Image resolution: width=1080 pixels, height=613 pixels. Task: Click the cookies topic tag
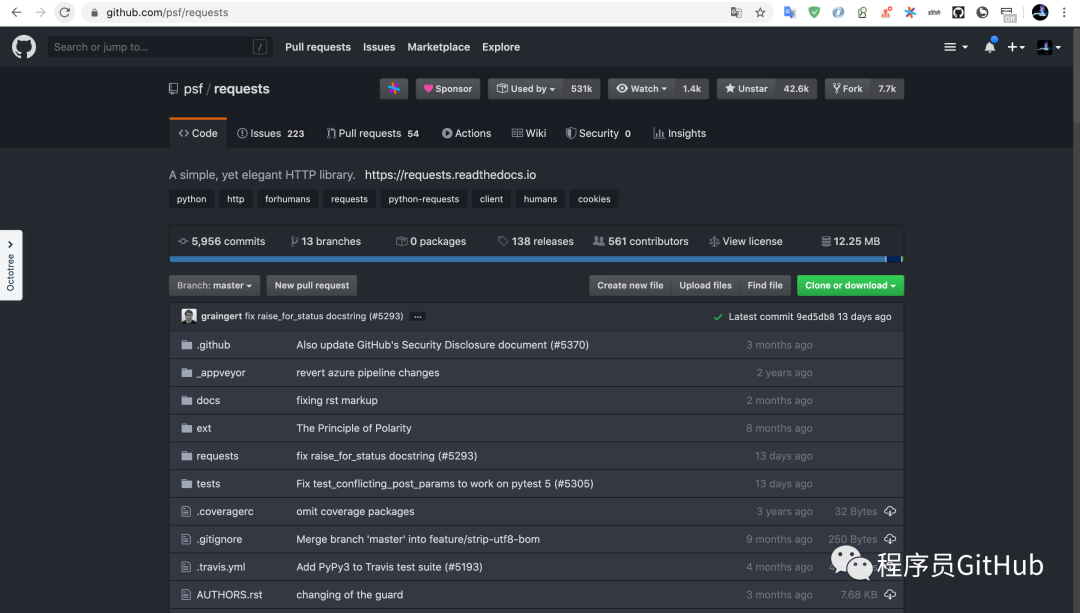pyautogui.click(x=594, y=199)
